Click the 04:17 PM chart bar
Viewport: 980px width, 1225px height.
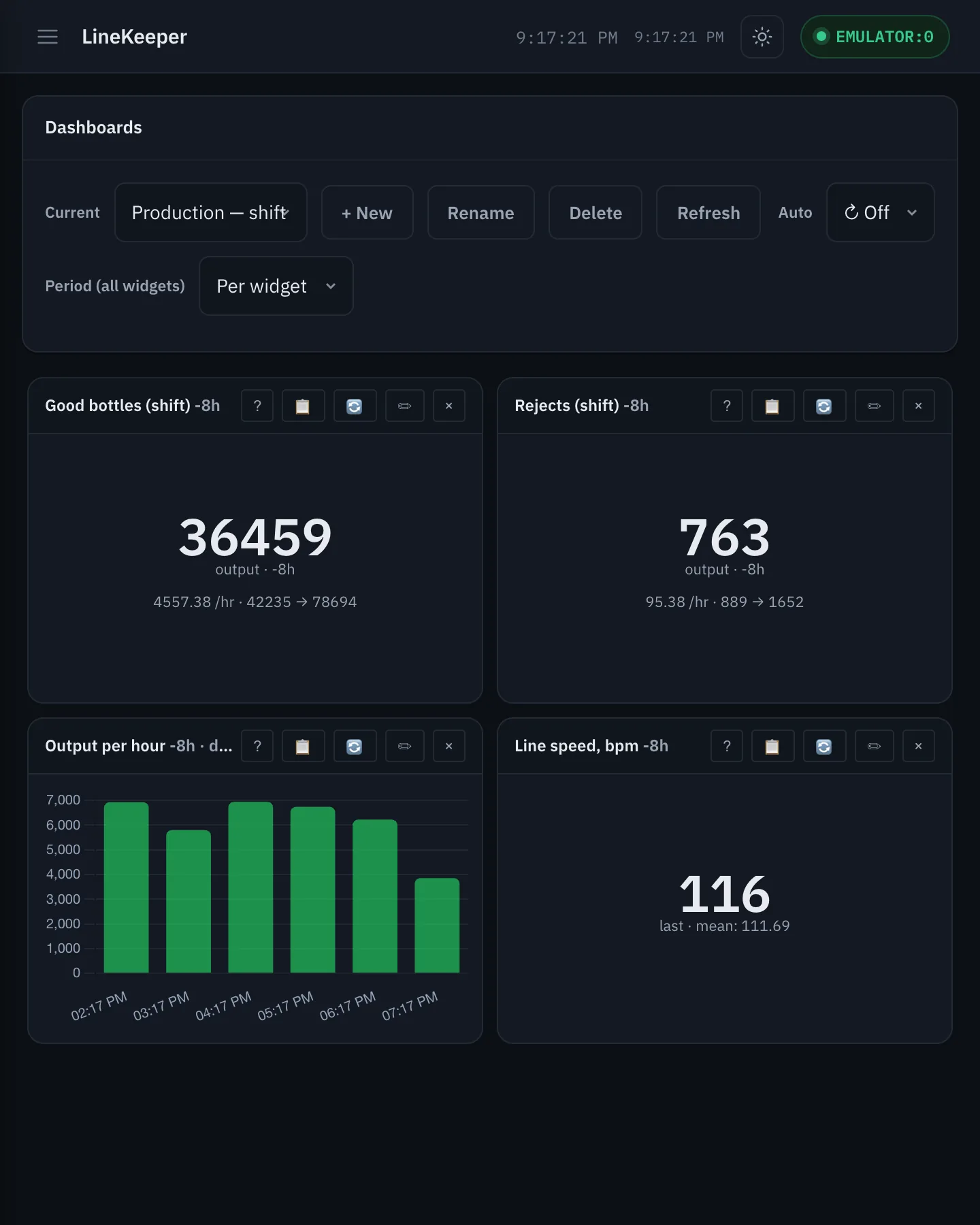click(250, 887)
